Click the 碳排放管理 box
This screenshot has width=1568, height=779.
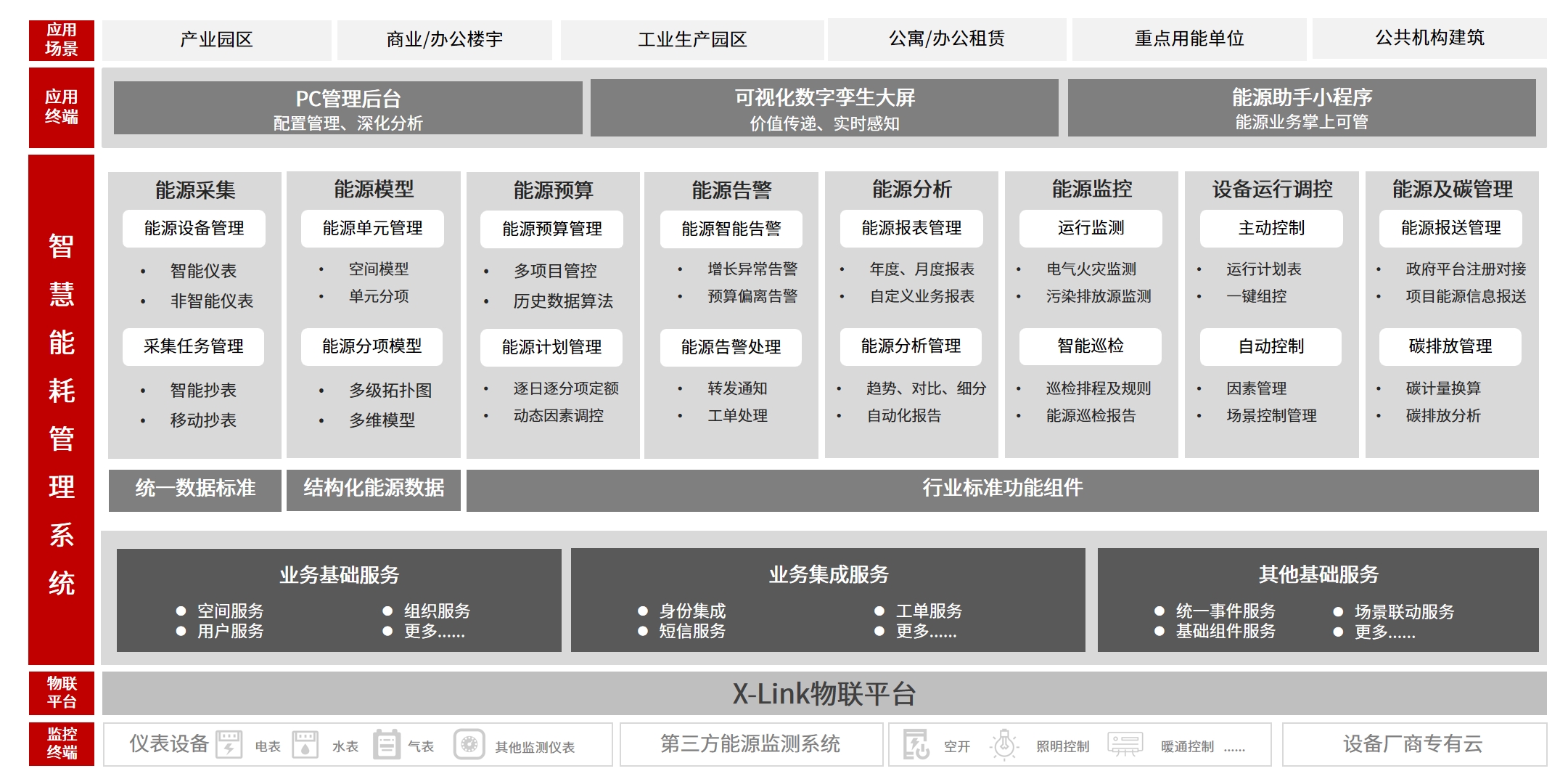(1450, 347)
